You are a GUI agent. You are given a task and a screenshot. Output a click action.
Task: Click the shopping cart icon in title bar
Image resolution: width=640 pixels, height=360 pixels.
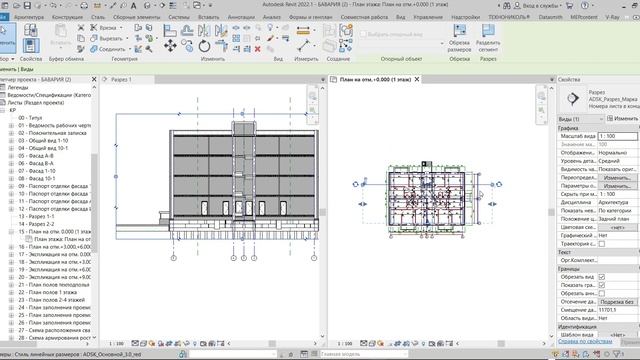(x=569, y=5)
